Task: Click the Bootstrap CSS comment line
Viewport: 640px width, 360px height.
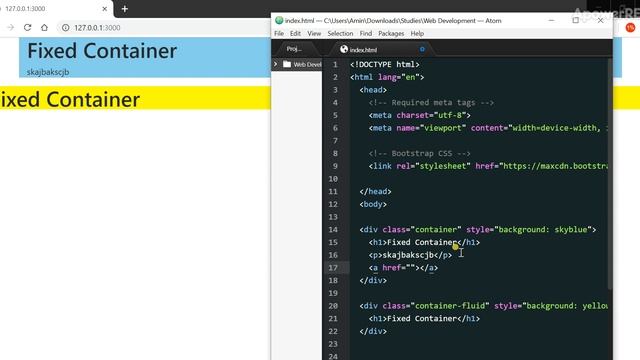Action: click(x=420, y=153)
